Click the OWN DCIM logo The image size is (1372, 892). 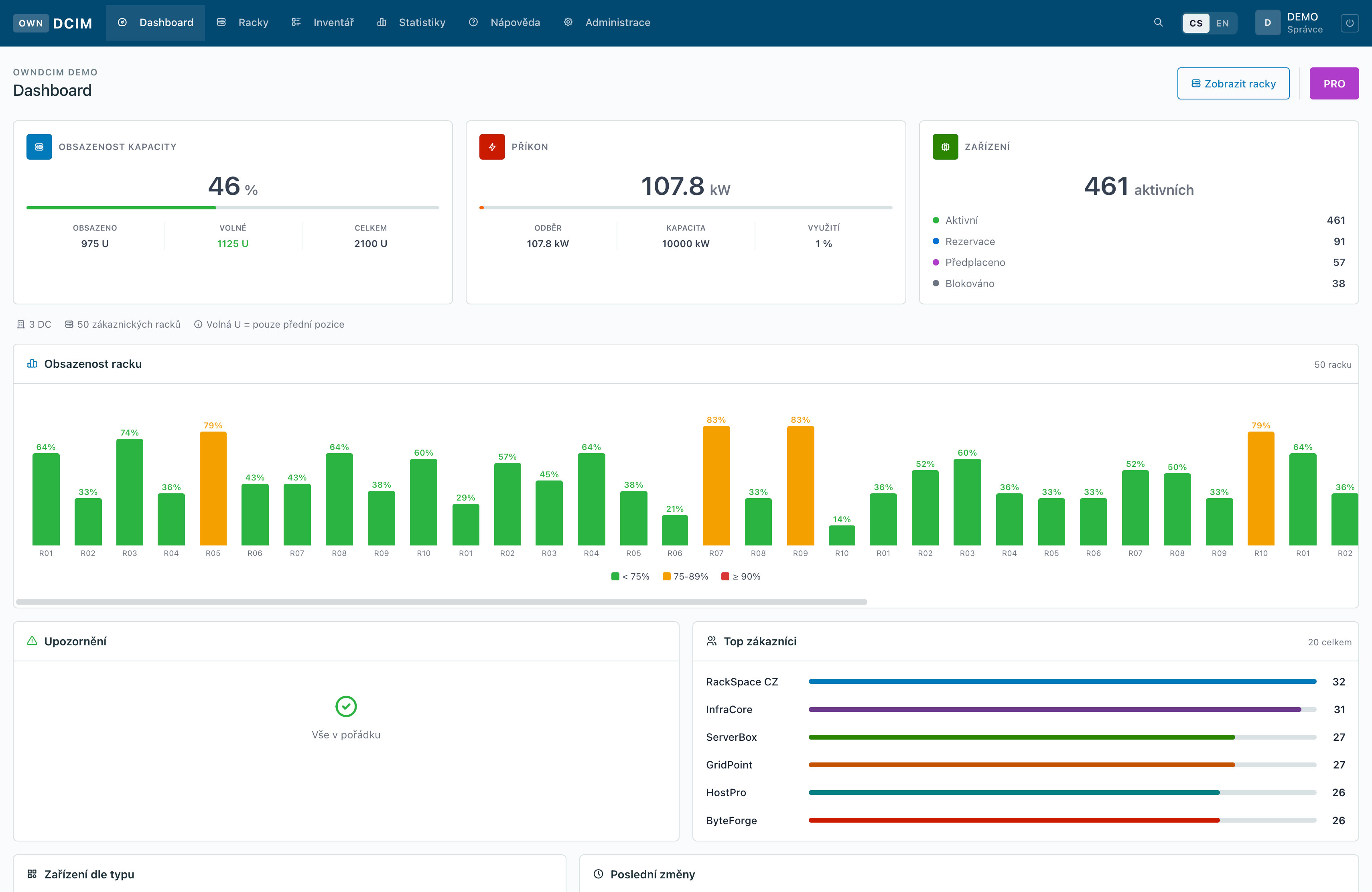click(x=53, y=23)
